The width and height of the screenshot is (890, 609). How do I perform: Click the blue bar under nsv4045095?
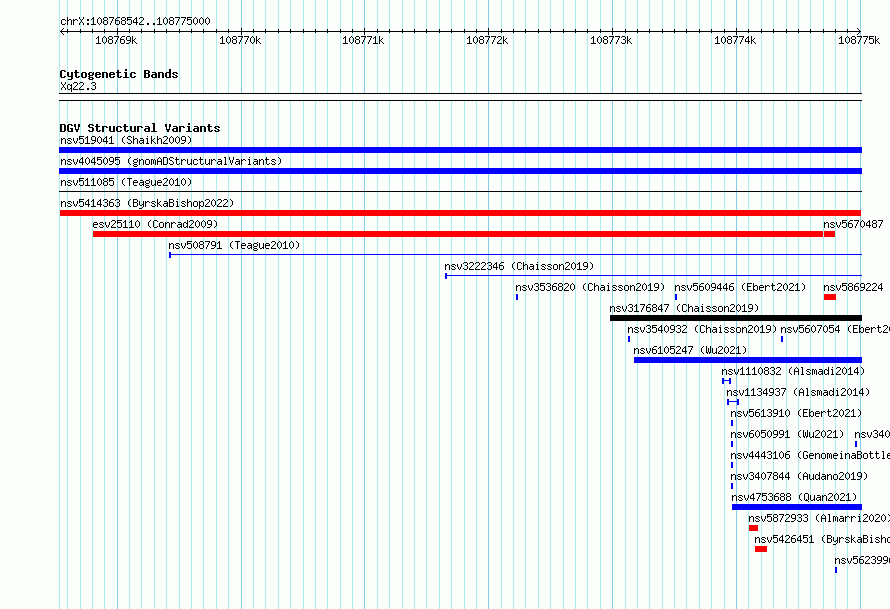pos(460,171)
